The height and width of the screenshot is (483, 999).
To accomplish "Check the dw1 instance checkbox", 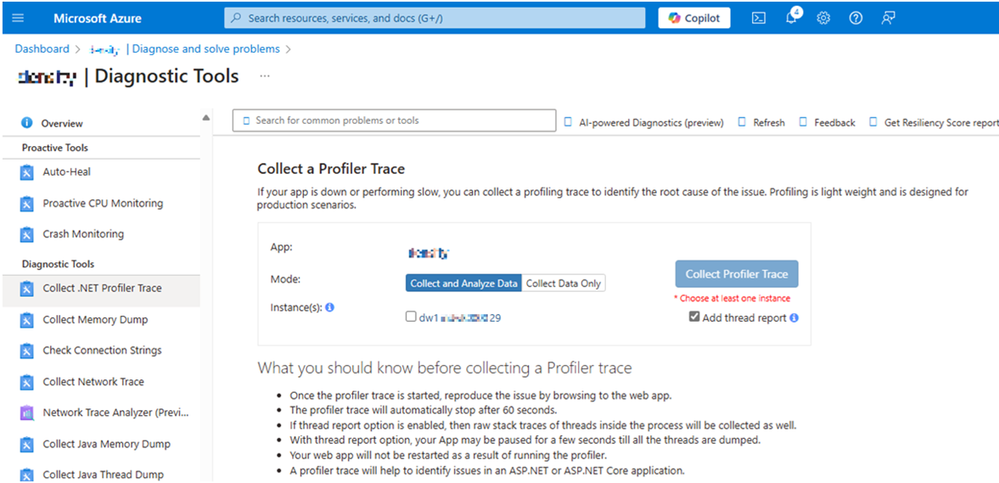I will point(411,317).
